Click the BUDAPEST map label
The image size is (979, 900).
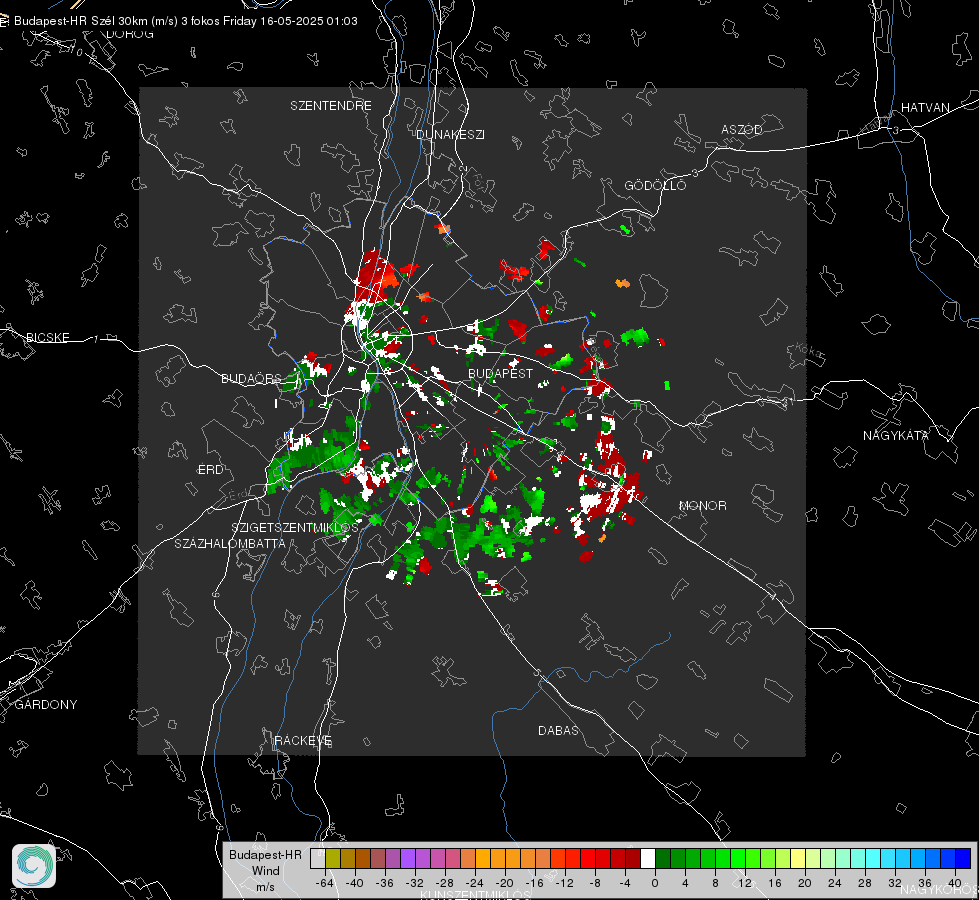(501, 373)
